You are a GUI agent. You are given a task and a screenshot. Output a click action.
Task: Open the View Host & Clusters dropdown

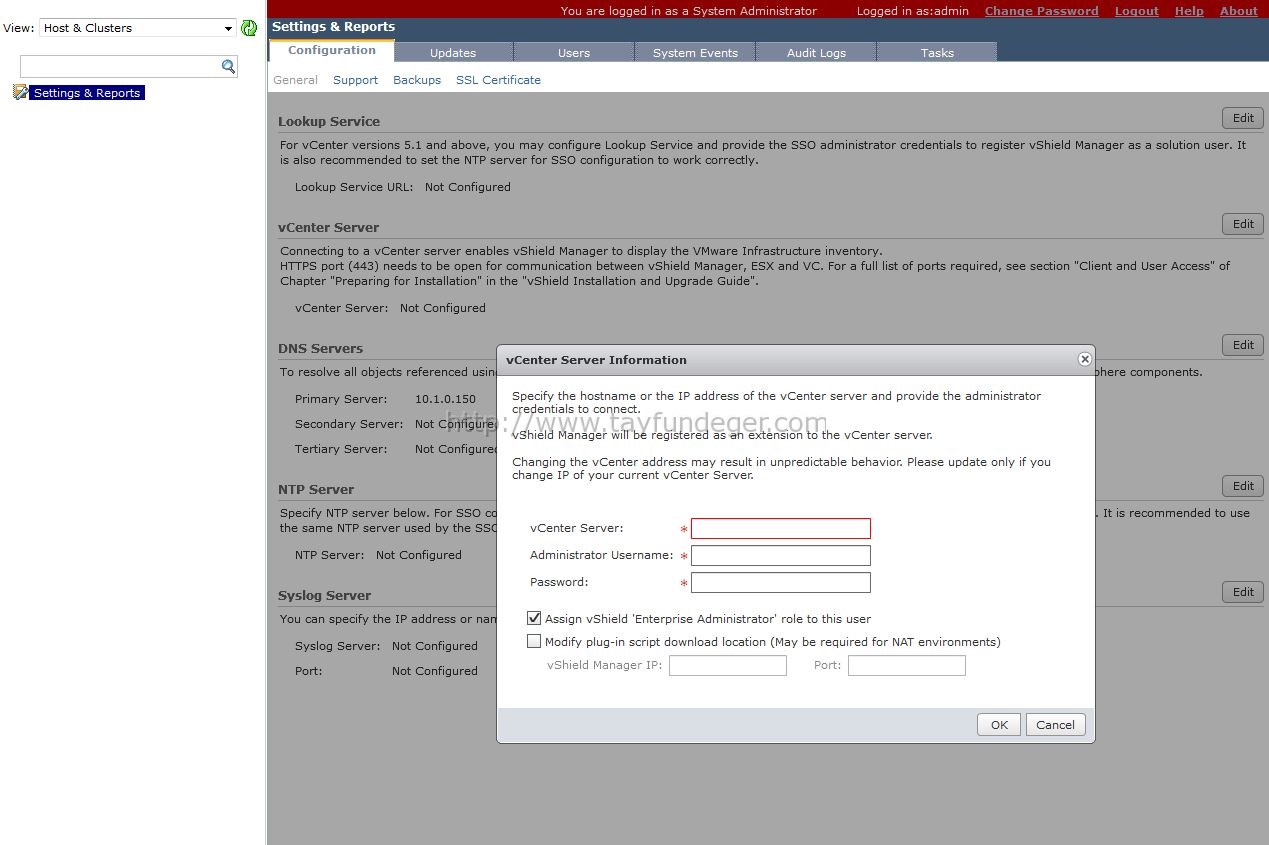138,28
